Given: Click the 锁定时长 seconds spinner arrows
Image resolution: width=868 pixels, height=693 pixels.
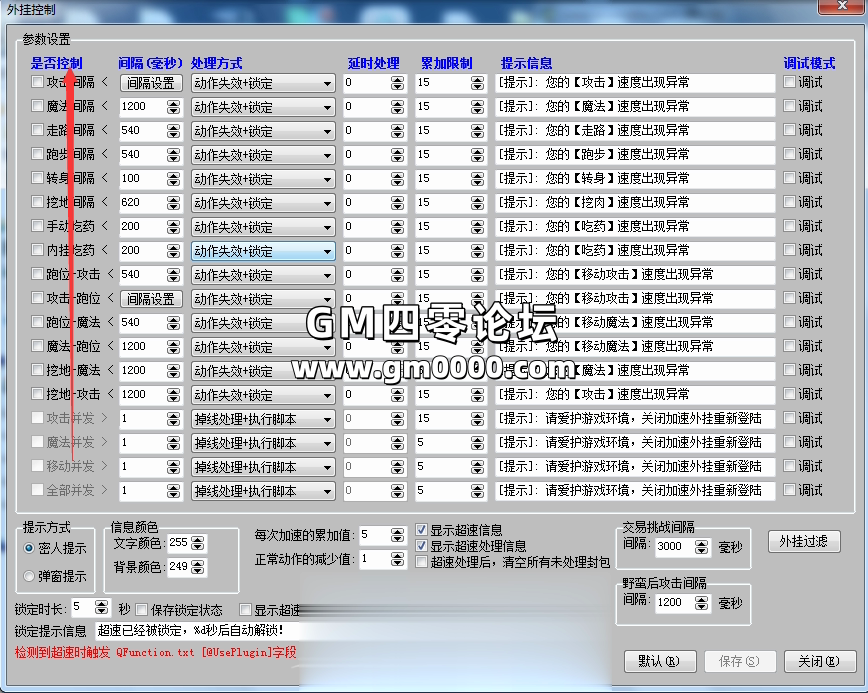Looking at the screenshot, I should tap(102, 608).
